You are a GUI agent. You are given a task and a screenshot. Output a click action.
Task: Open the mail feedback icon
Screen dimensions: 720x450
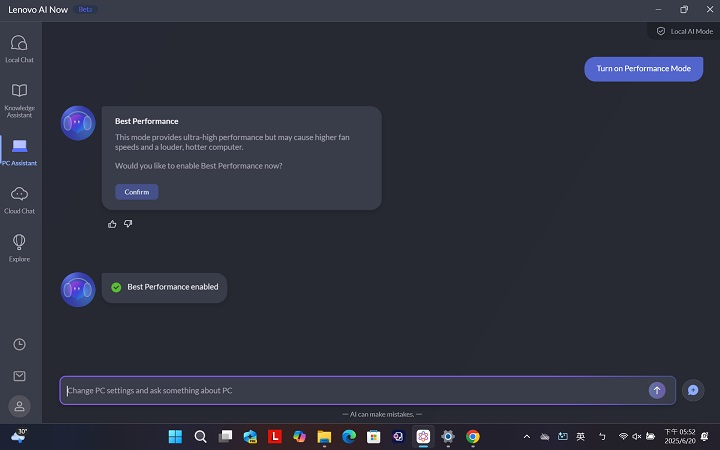click(x=19, y=376)
